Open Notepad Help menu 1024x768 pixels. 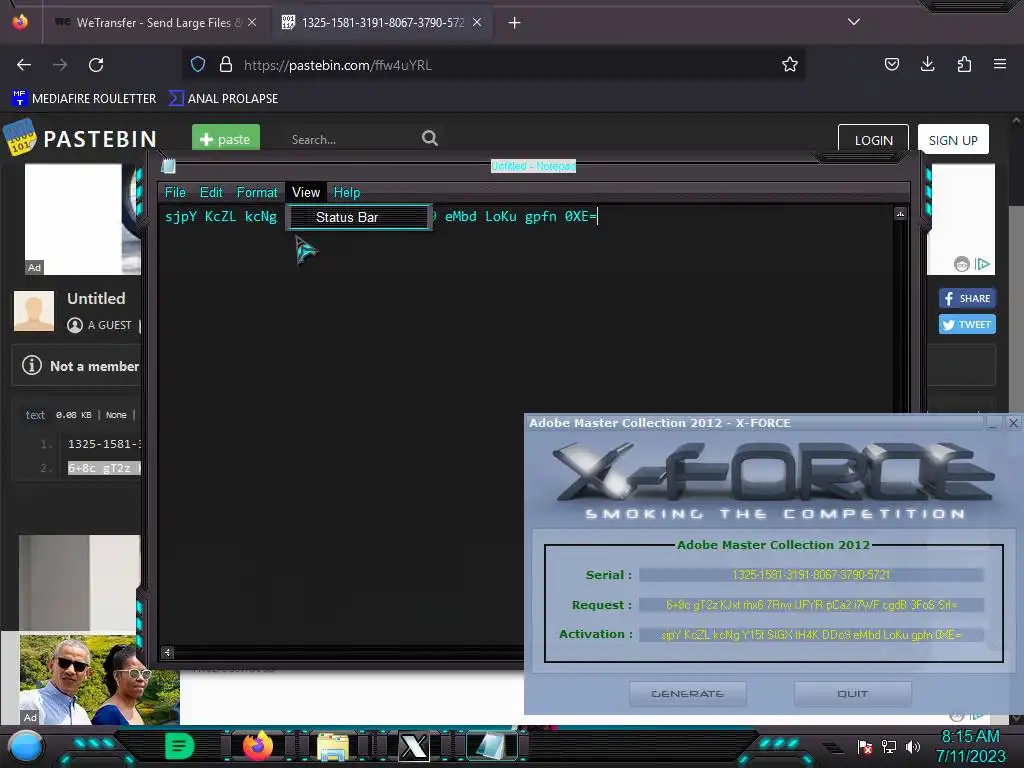pos(347,193)
